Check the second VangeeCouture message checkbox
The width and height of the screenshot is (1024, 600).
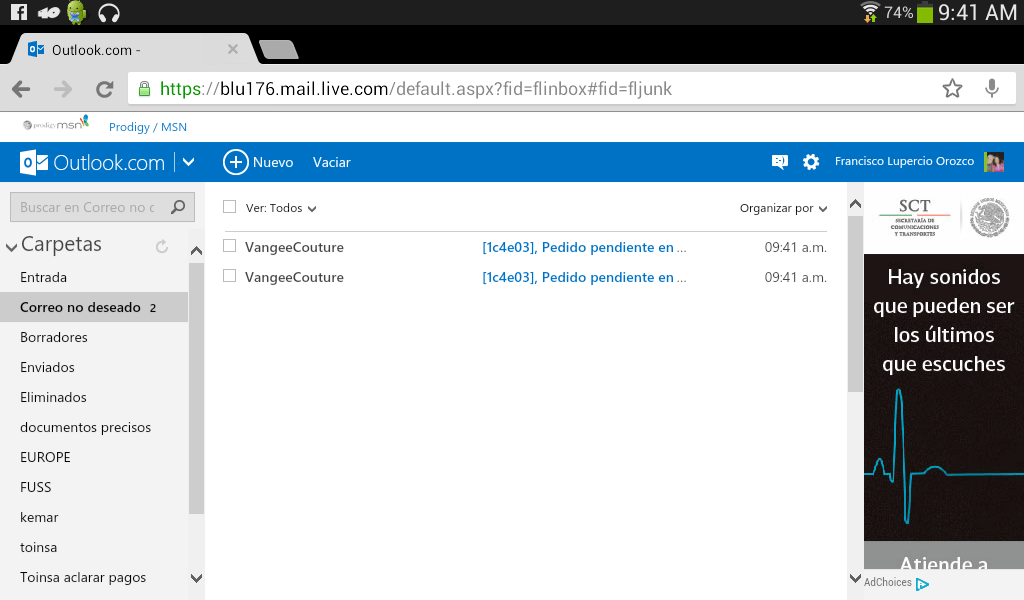tap(229, 276)
